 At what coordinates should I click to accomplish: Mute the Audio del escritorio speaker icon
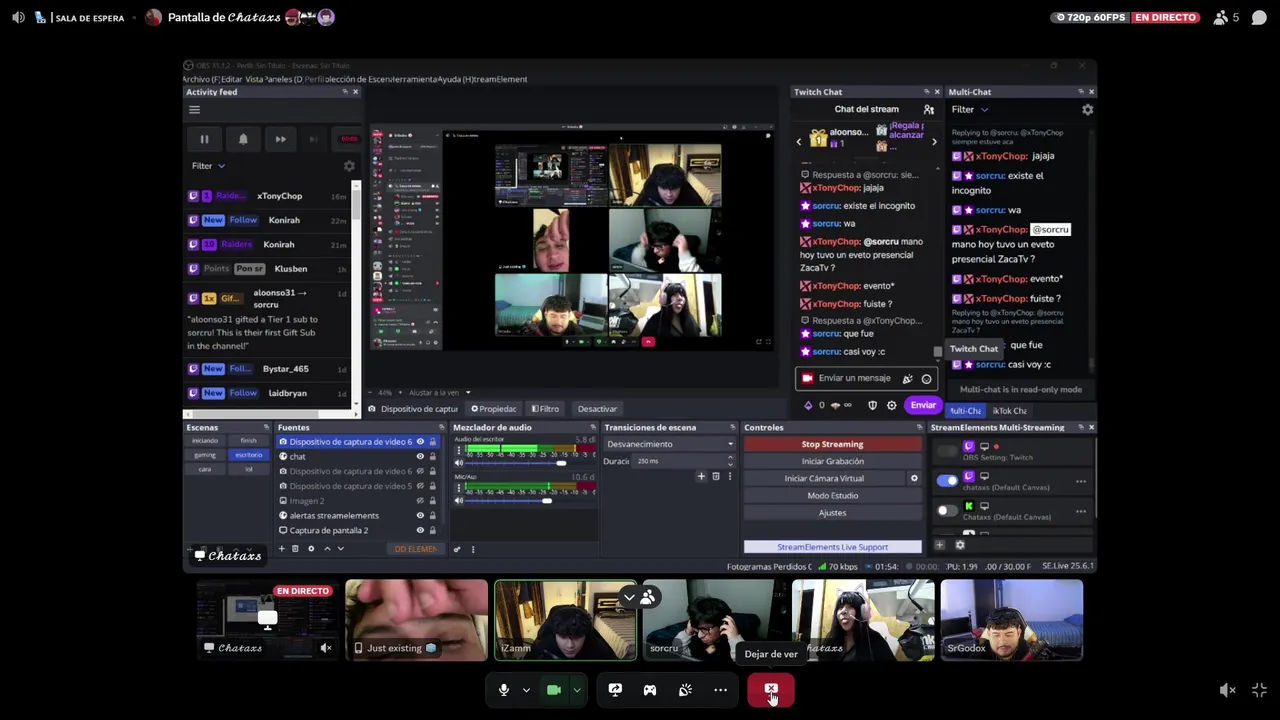point(459,463)
